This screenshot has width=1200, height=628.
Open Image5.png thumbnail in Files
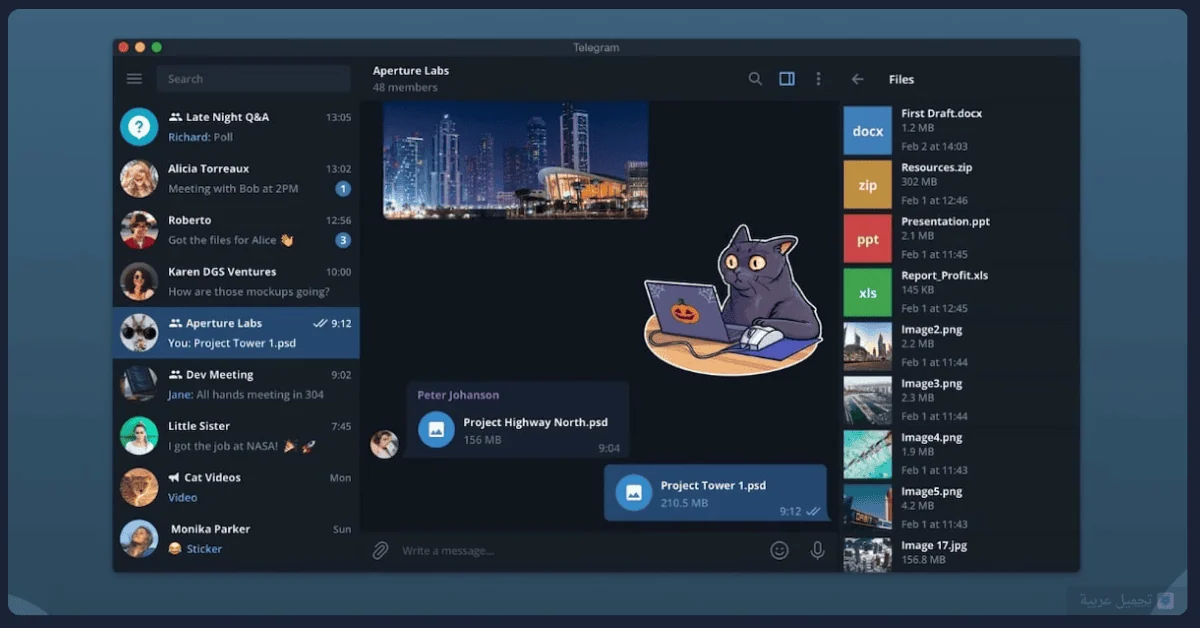867,509
